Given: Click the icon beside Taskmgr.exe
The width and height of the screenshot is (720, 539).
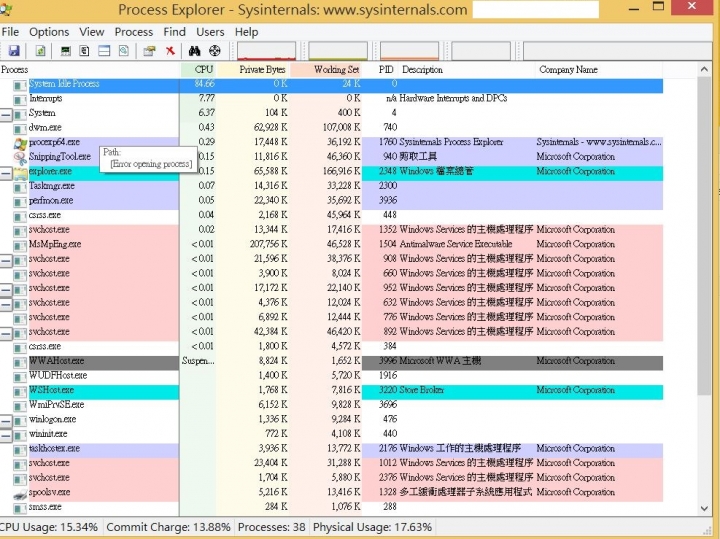Looking at the screenshot, I should 20,187.
